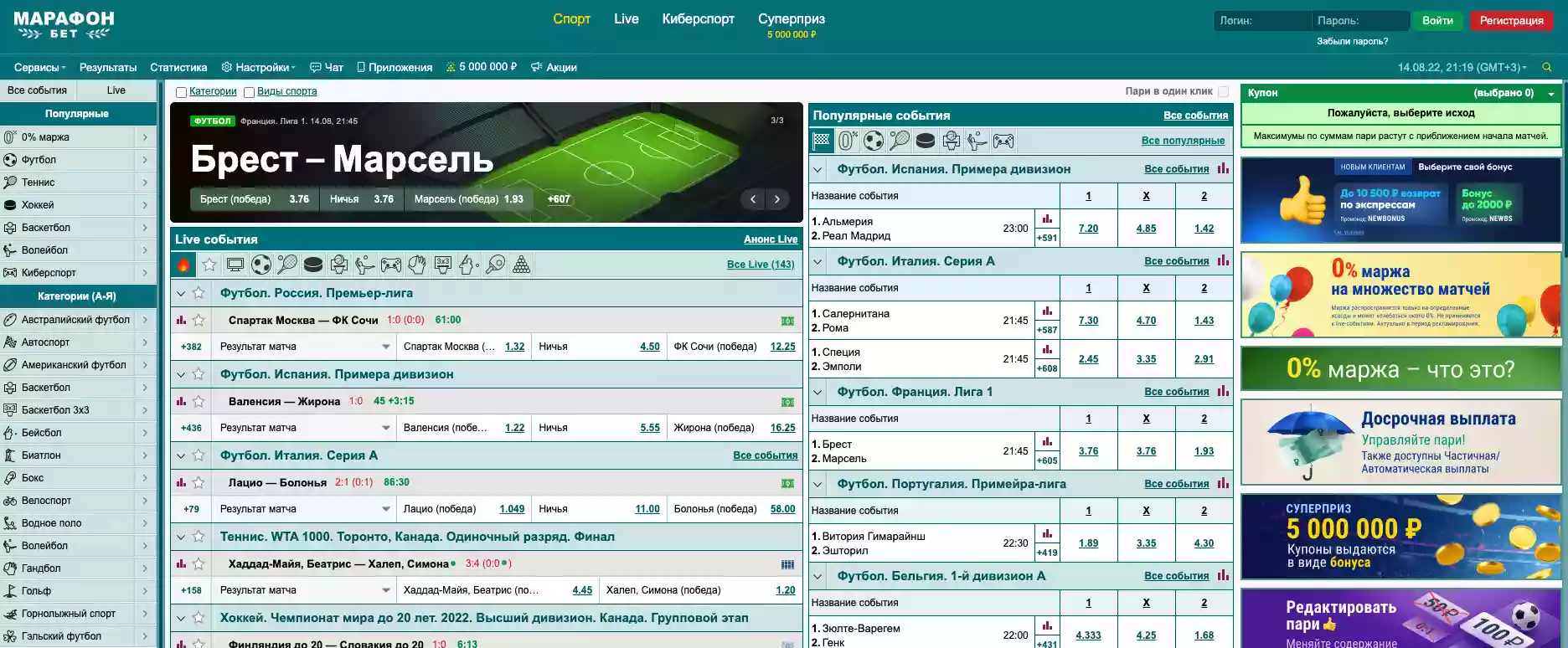
Task: Filter Live события by handball hand icon
Action: (x=417, y=265)
